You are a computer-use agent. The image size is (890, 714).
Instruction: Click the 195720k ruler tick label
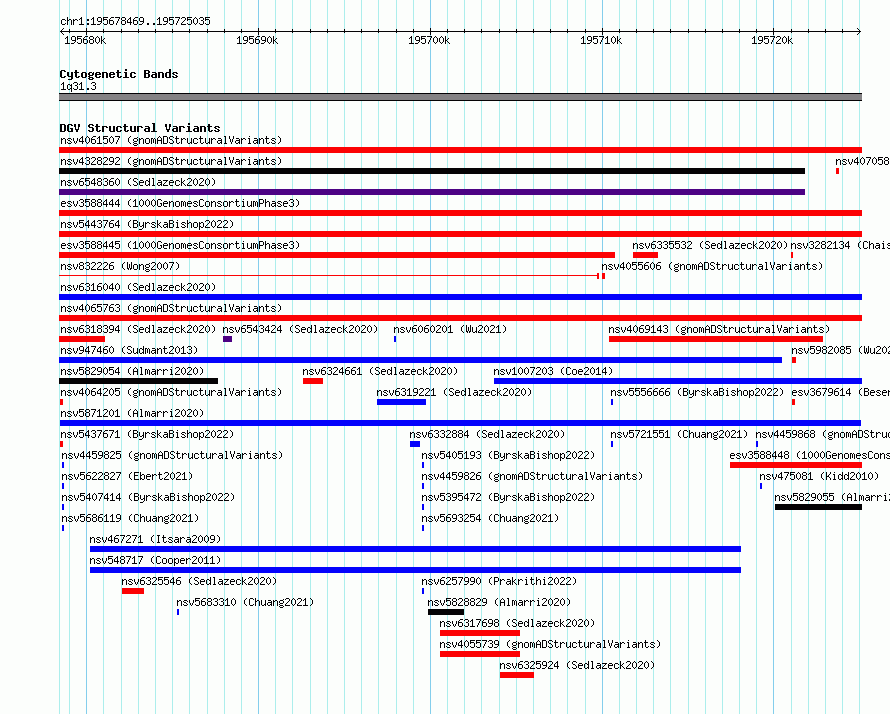click(772, 40)
